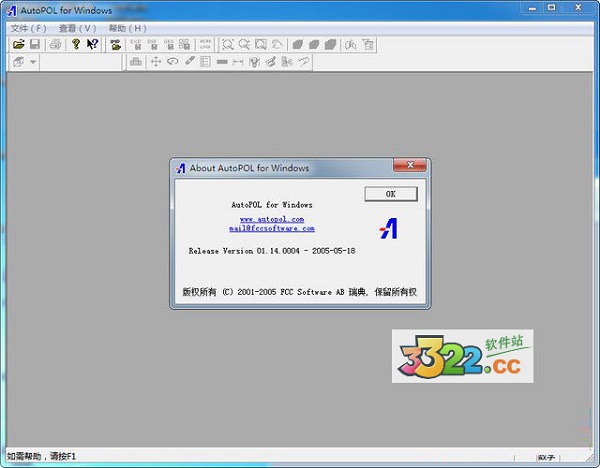Click OK in the About dialog
This screenshot has width=600, height=468.
coord(391,194)
